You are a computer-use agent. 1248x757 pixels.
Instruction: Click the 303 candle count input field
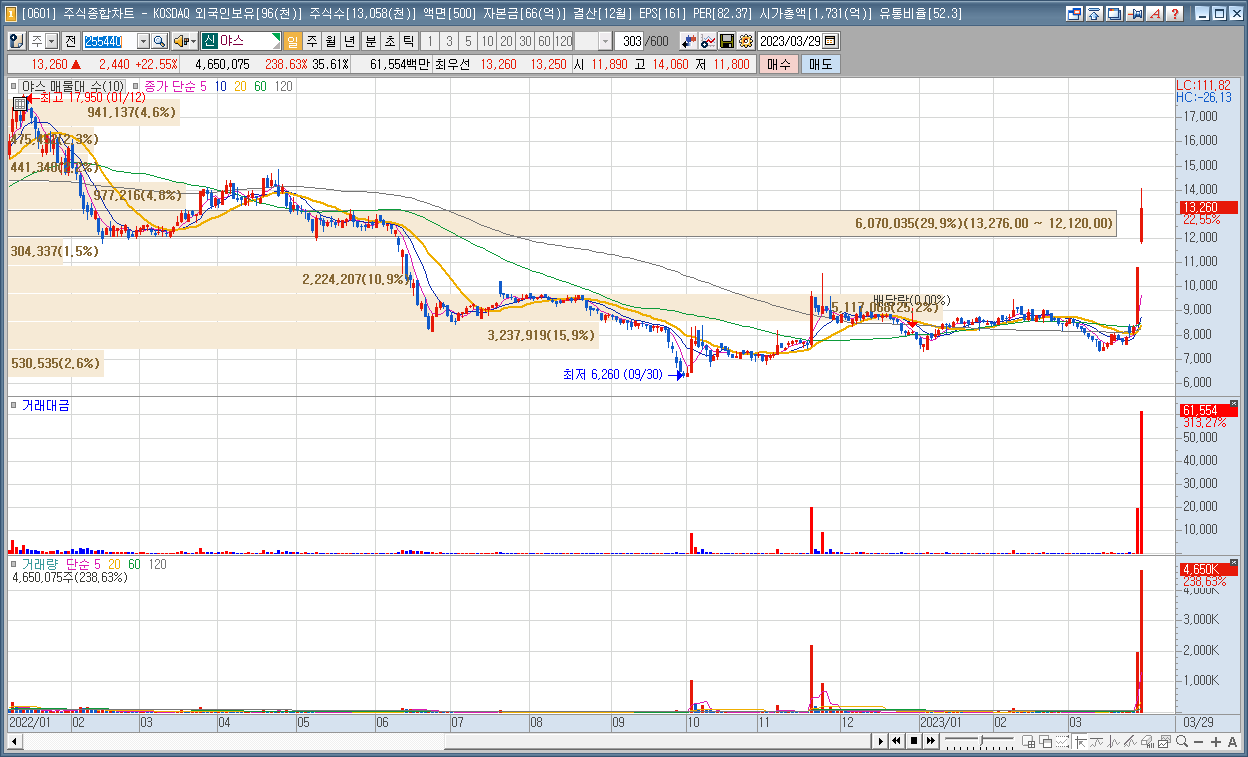click(628, 41)
